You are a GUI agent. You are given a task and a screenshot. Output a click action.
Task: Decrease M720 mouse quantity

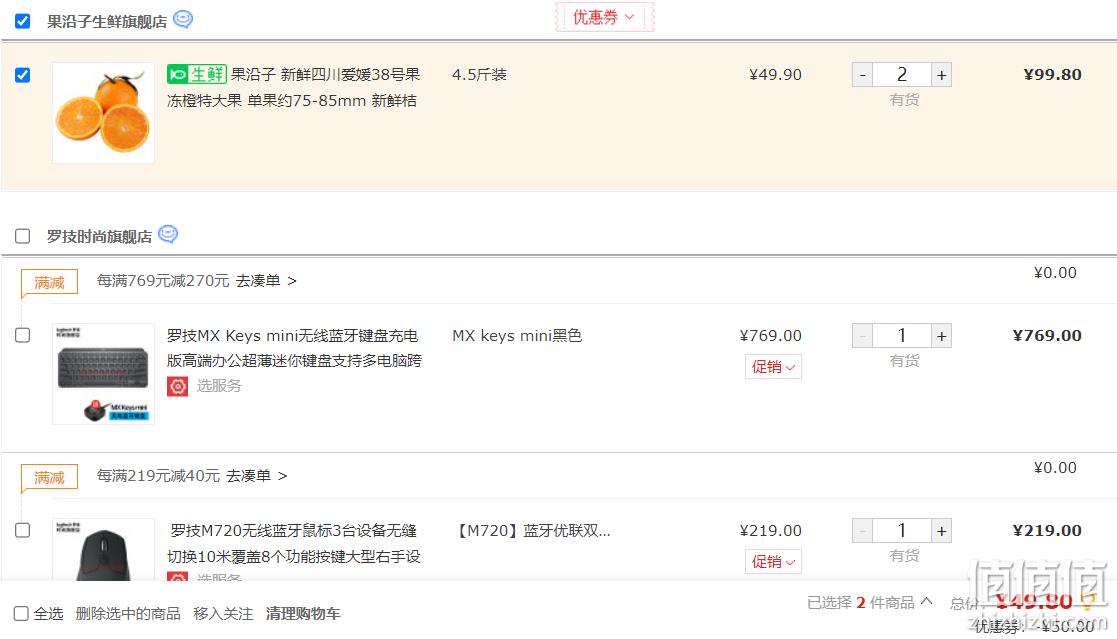(x=863, y=531)
